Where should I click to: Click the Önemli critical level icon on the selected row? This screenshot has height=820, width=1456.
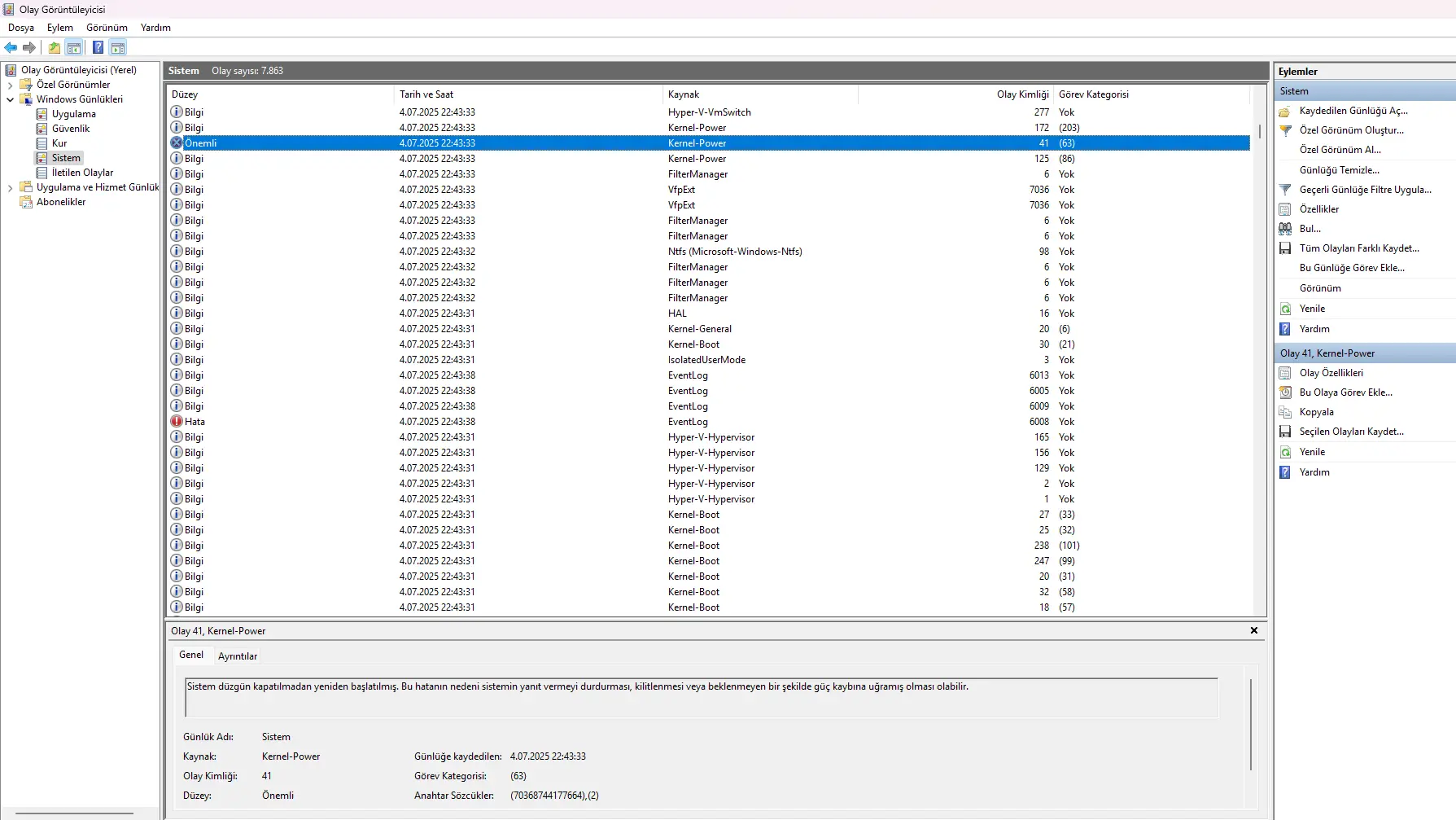point(177,143)
